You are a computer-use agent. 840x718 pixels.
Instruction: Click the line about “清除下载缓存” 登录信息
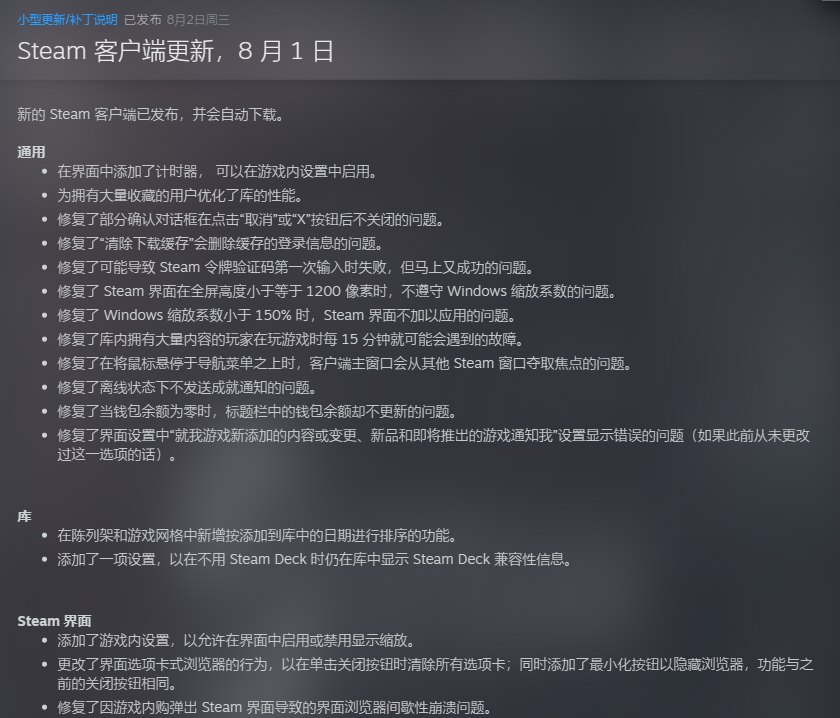point(221,244)
